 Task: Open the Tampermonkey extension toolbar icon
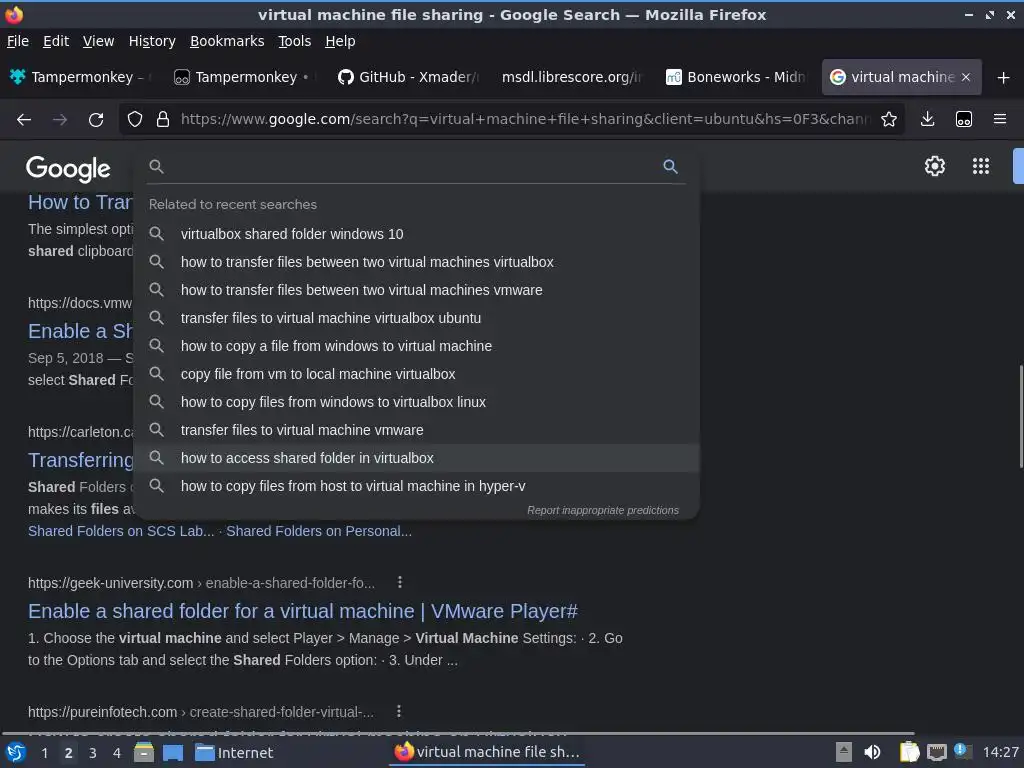pyautogui.click(x=963, y=120)
